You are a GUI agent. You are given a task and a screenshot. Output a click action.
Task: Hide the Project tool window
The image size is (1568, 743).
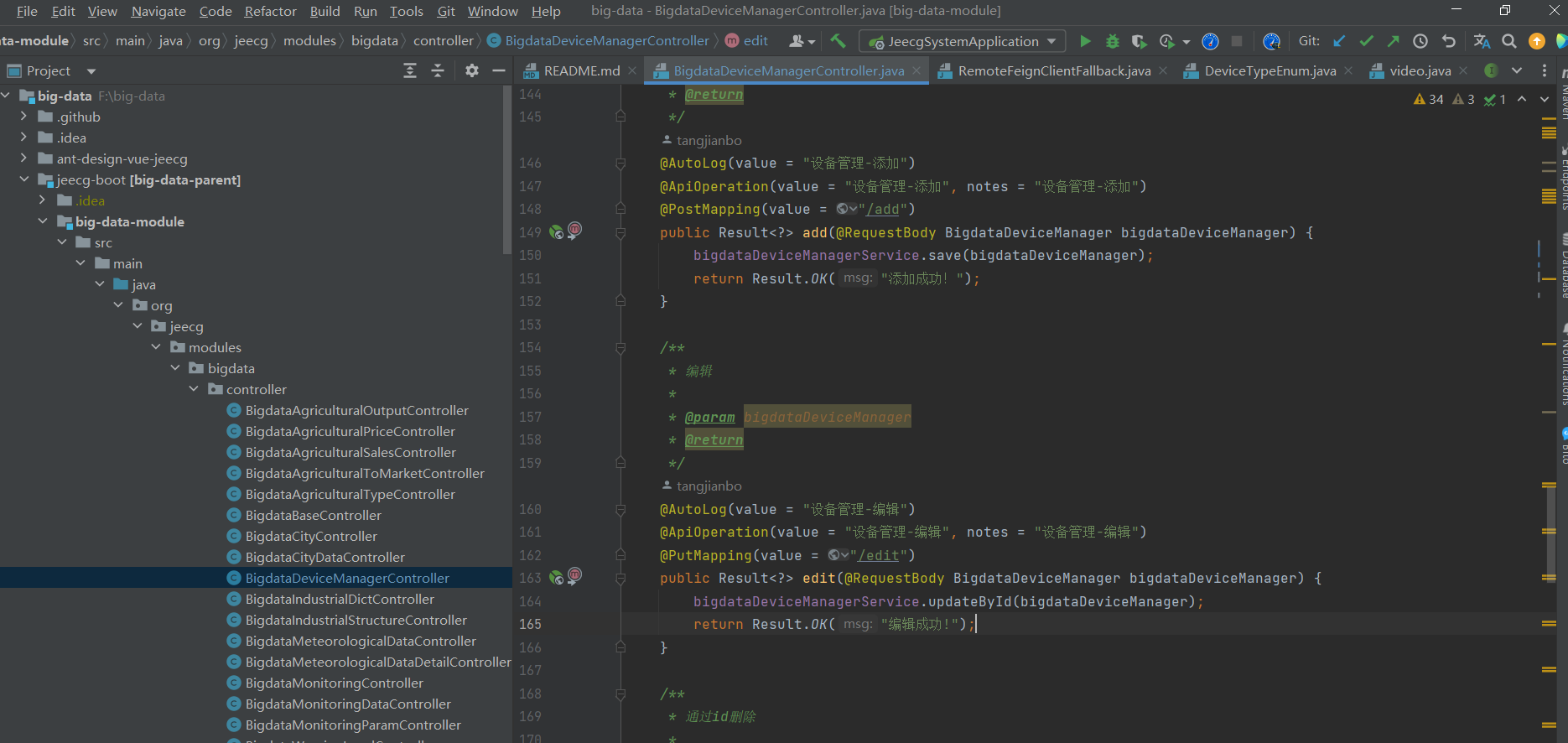point(499,70)
